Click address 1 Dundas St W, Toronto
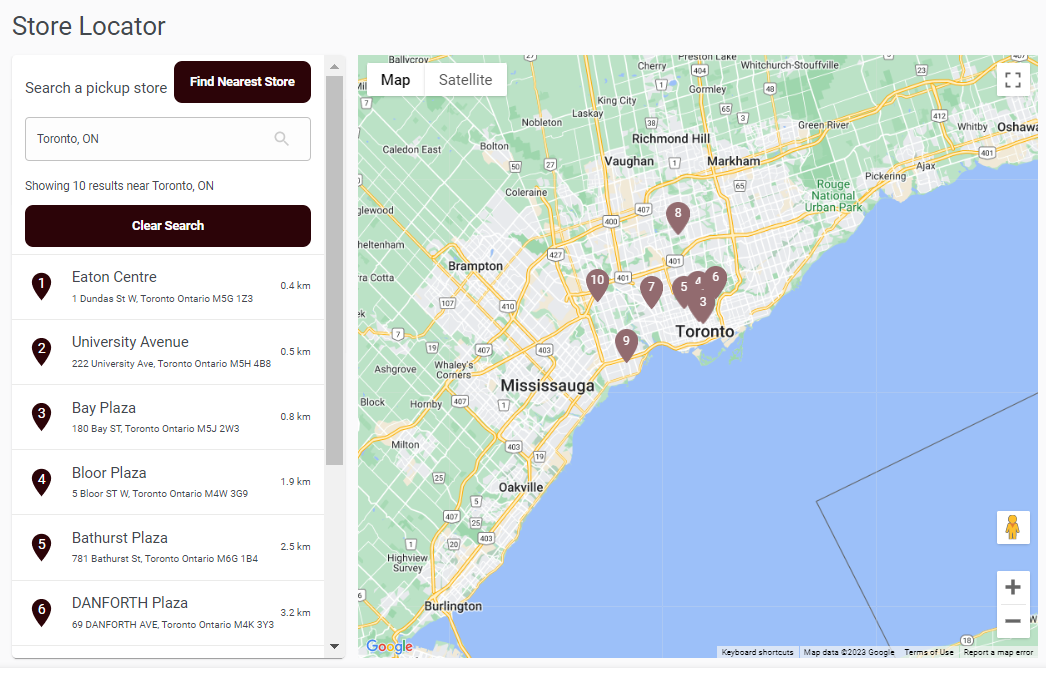Viewport: 1046px width, 675px height. pos(162,299)
